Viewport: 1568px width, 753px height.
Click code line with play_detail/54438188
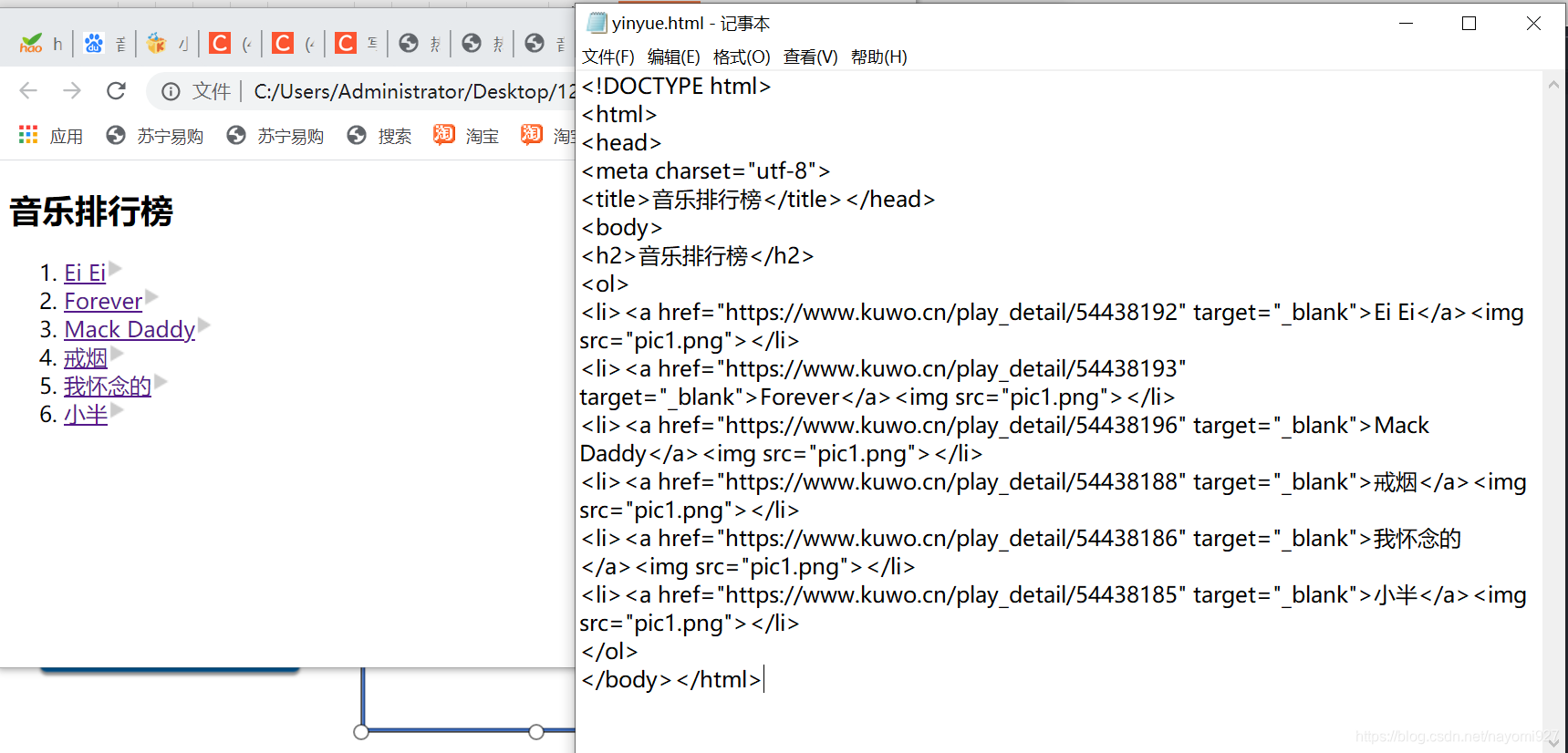1054,482
